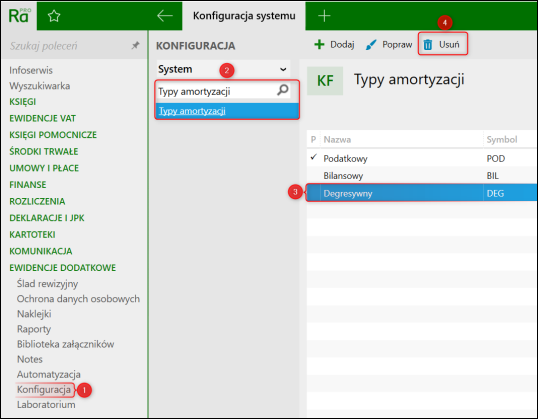This screenshot has width=538, height=419.
Task: Open Ślad rewizyjny in the sidebar
Action: (x=47, y=284)
